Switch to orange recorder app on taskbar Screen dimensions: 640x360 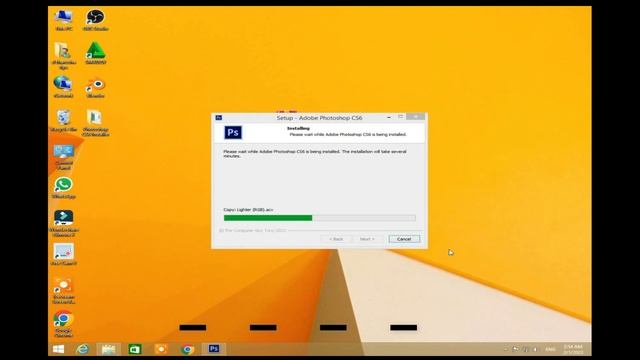(x=161, y=349)
